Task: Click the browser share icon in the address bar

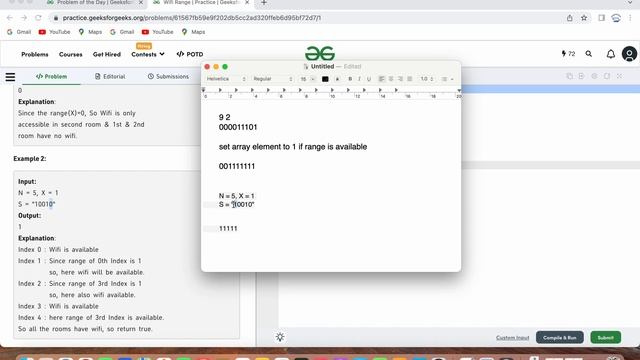Action: click(569, 18)
